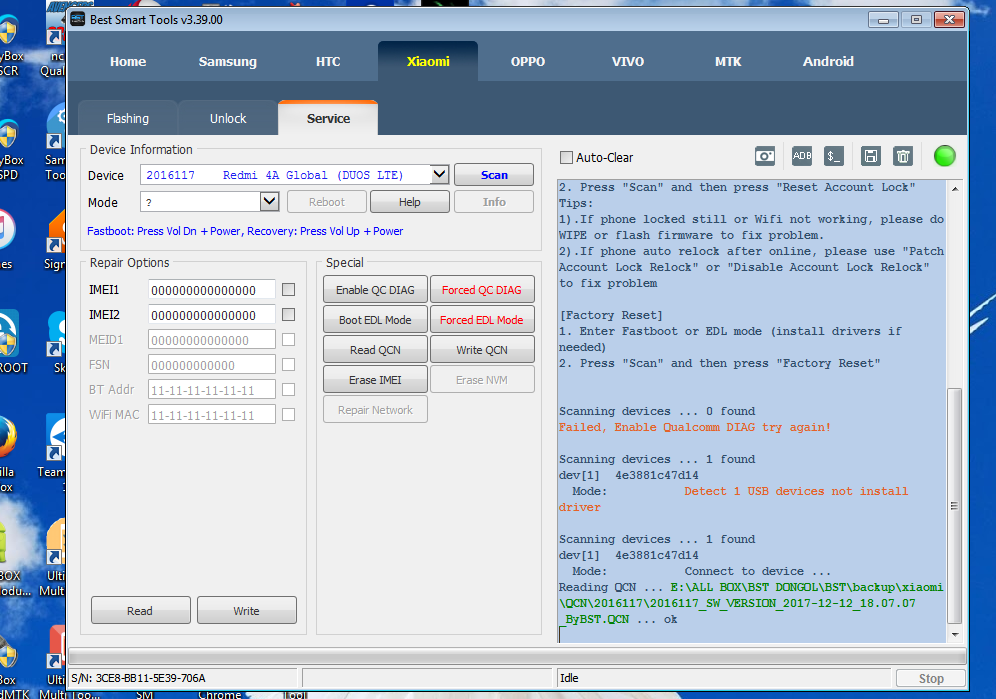Image resolution: width=996 pixels, height=699 pixels.
Task: Tick the MEID1 checkbox
Action: coord(288,340)
